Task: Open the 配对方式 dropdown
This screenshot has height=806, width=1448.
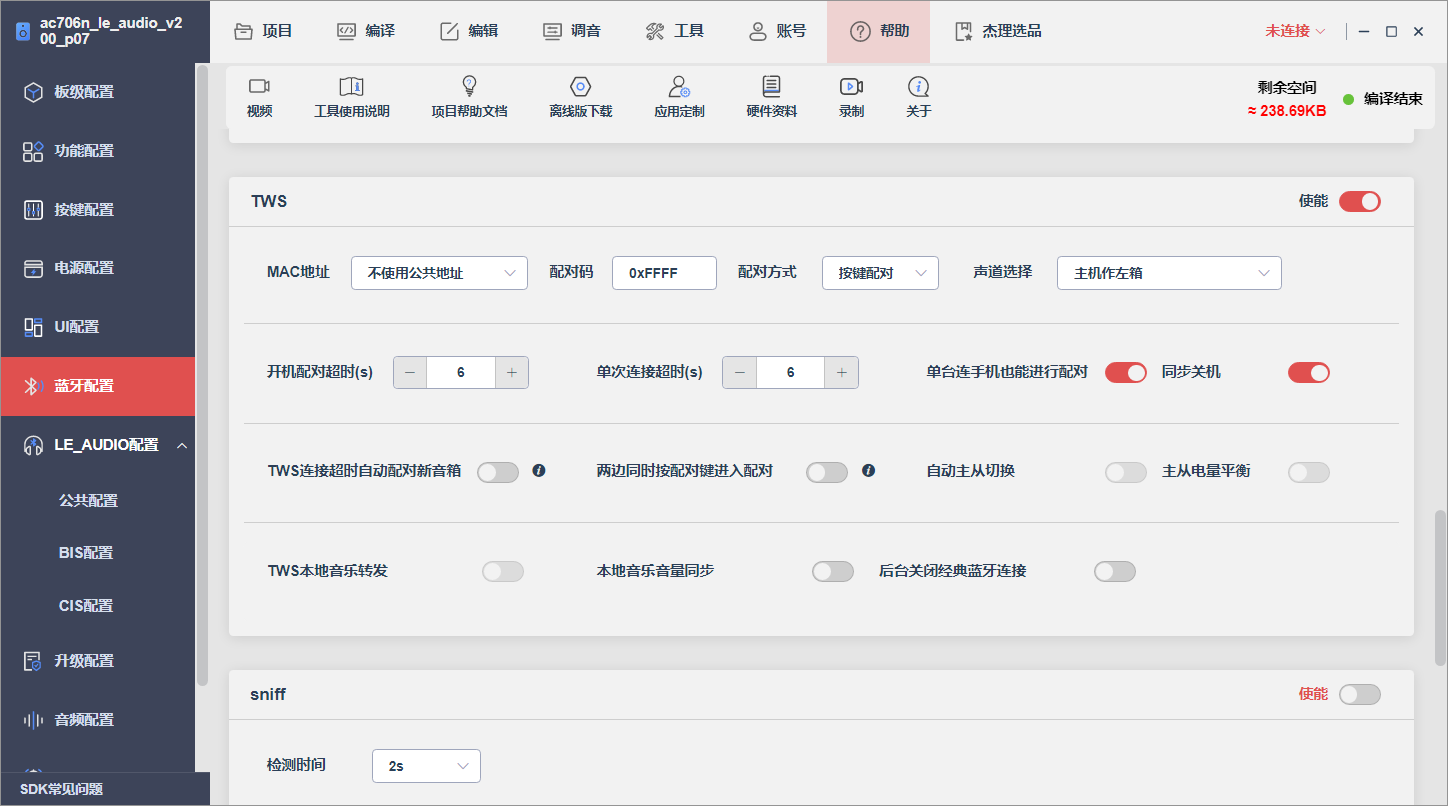Action: click(880, 273)
